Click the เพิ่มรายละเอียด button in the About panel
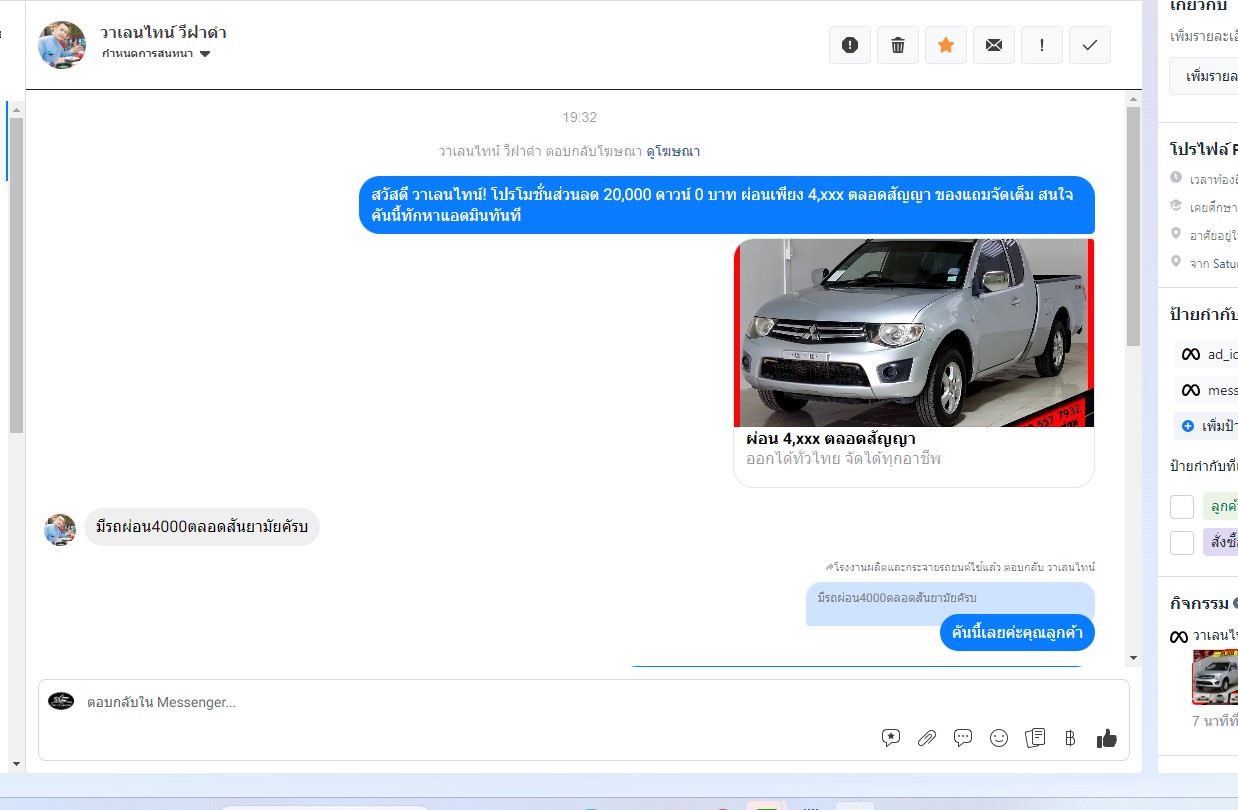 point(1204,76)
